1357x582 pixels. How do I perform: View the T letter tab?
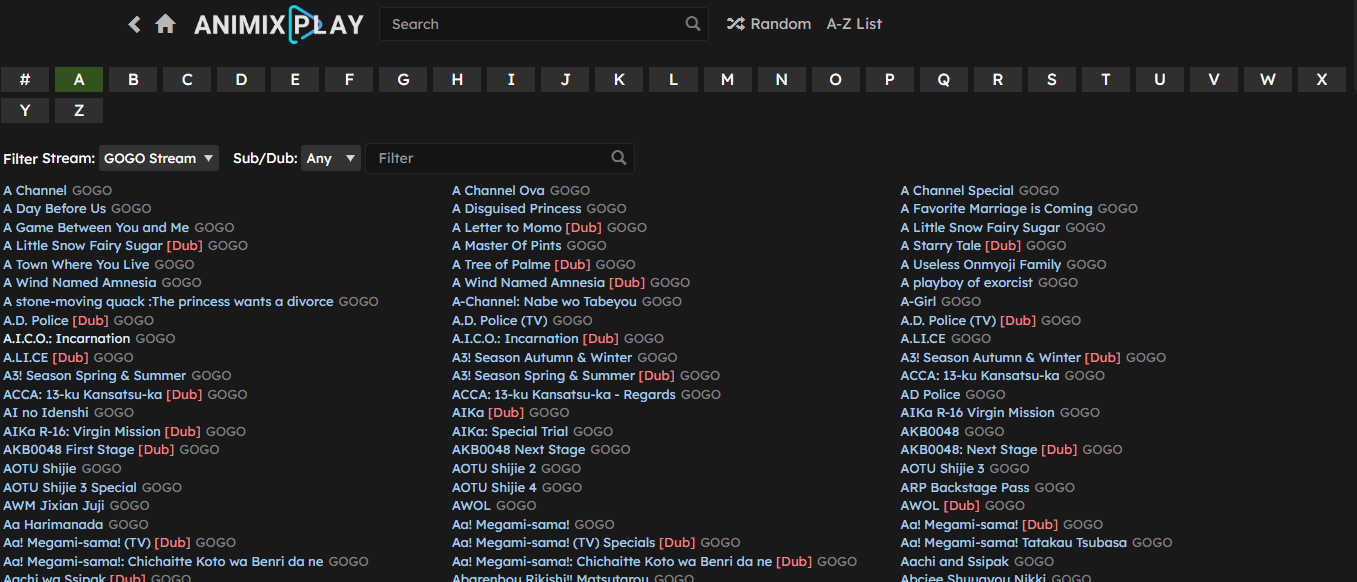1105,80
